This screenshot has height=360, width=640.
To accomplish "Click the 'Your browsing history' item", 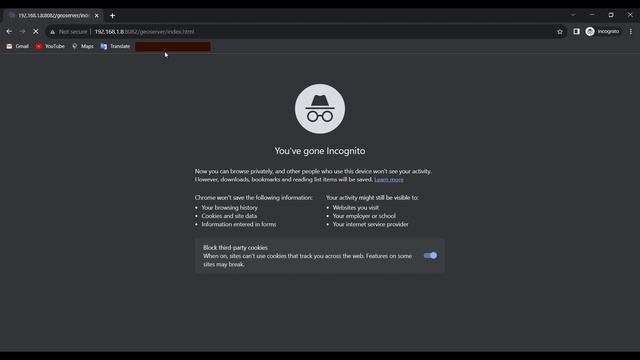I will click(x=229, y=207).
